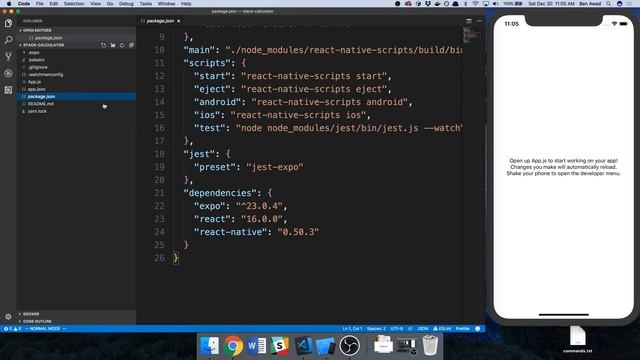This screenshot has height=360, width=640.
Task: Select language mode JSON in status bar
Action: click(x=423, y=329)
